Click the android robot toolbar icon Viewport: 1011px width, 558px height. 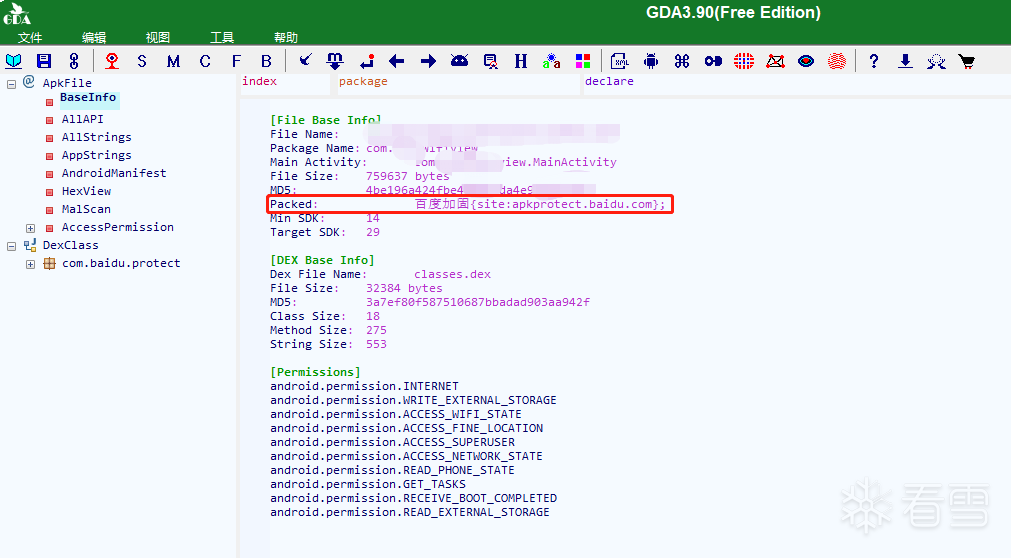[651, 61]
